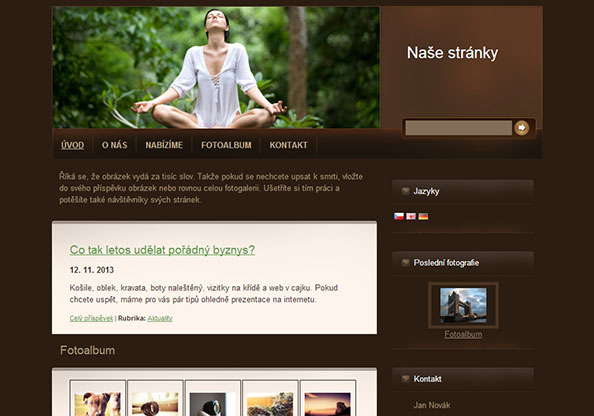Open the sunset photo thumbnail in gallery

point(328,404)
